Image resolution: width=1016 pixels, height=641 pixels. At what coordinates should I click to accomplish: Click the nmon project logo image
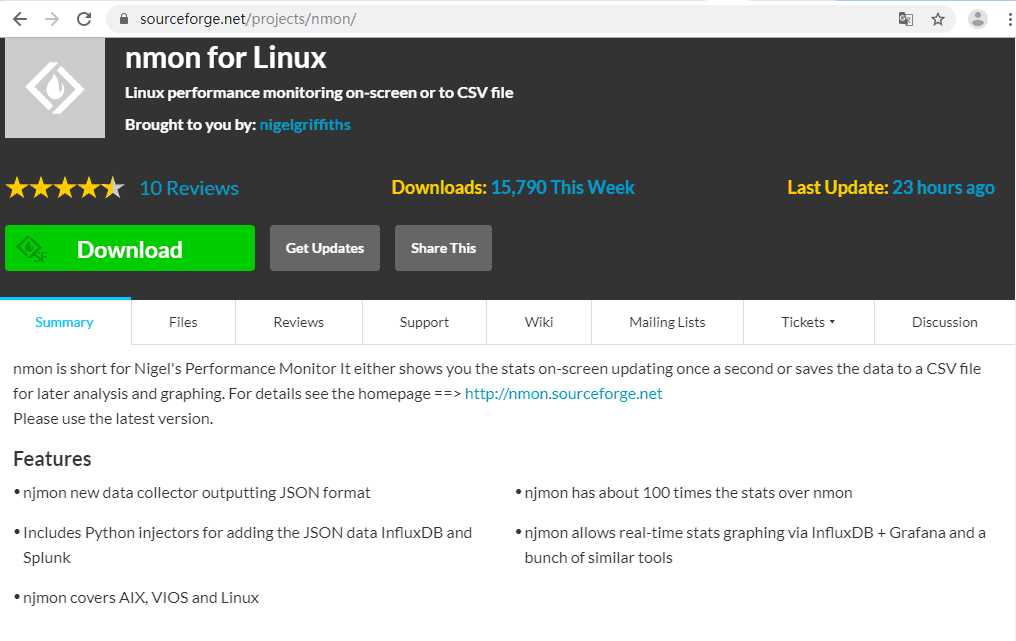pyautogui.click(x=55, y=87)
